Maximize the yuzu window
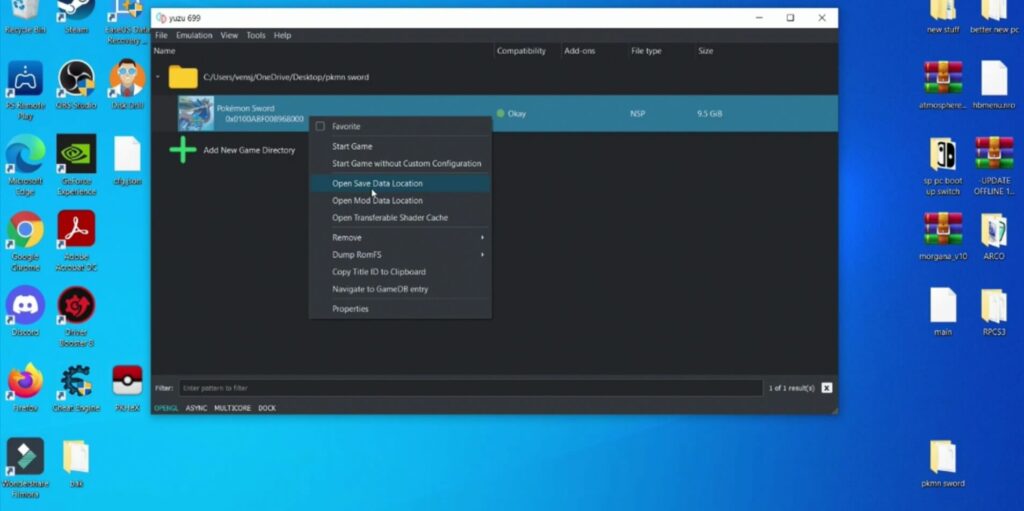Viewport: 1024px width, 511px height. [x=790, y=18]
